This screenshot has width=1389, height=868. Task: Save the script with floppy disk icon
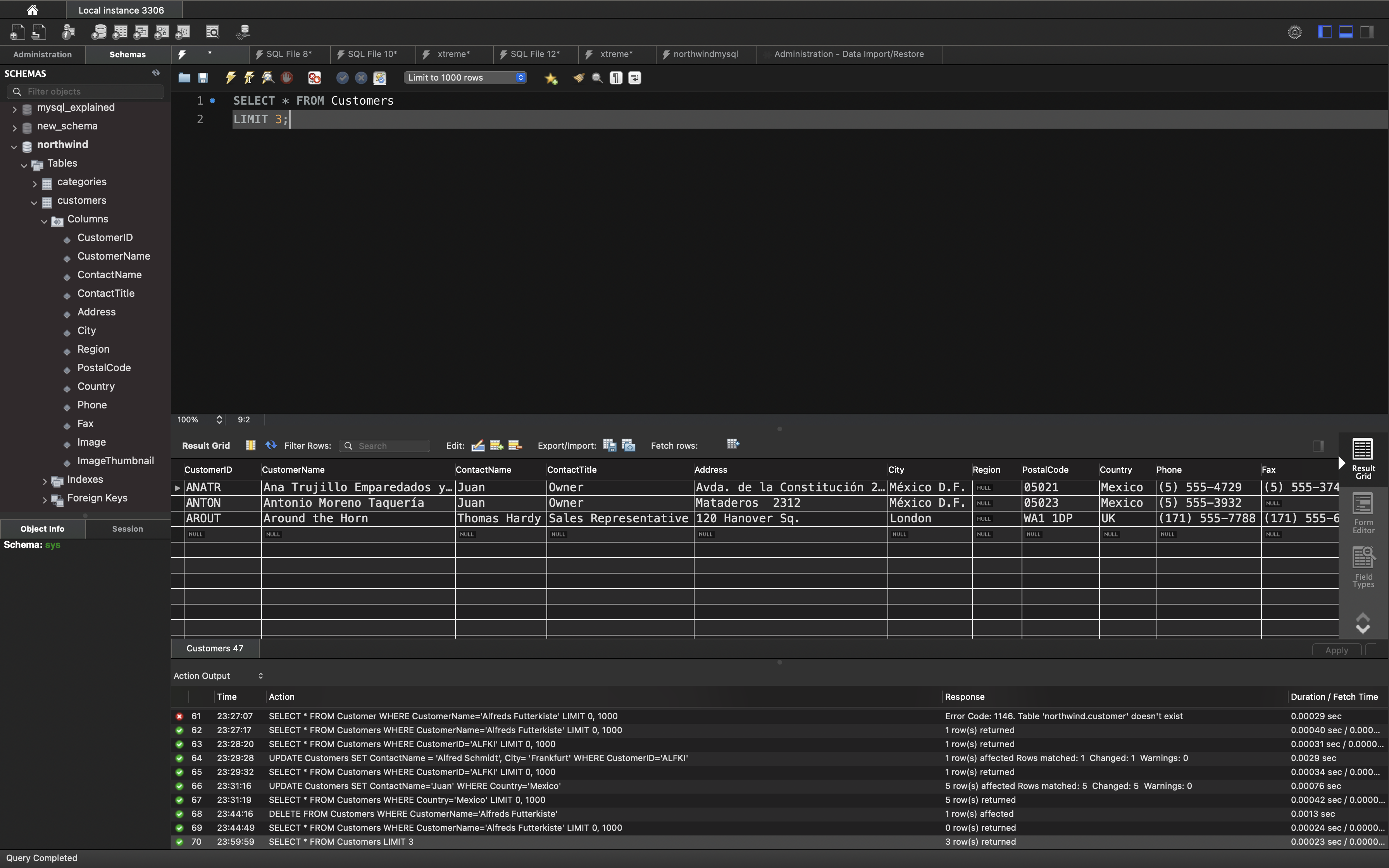(203, 77)
